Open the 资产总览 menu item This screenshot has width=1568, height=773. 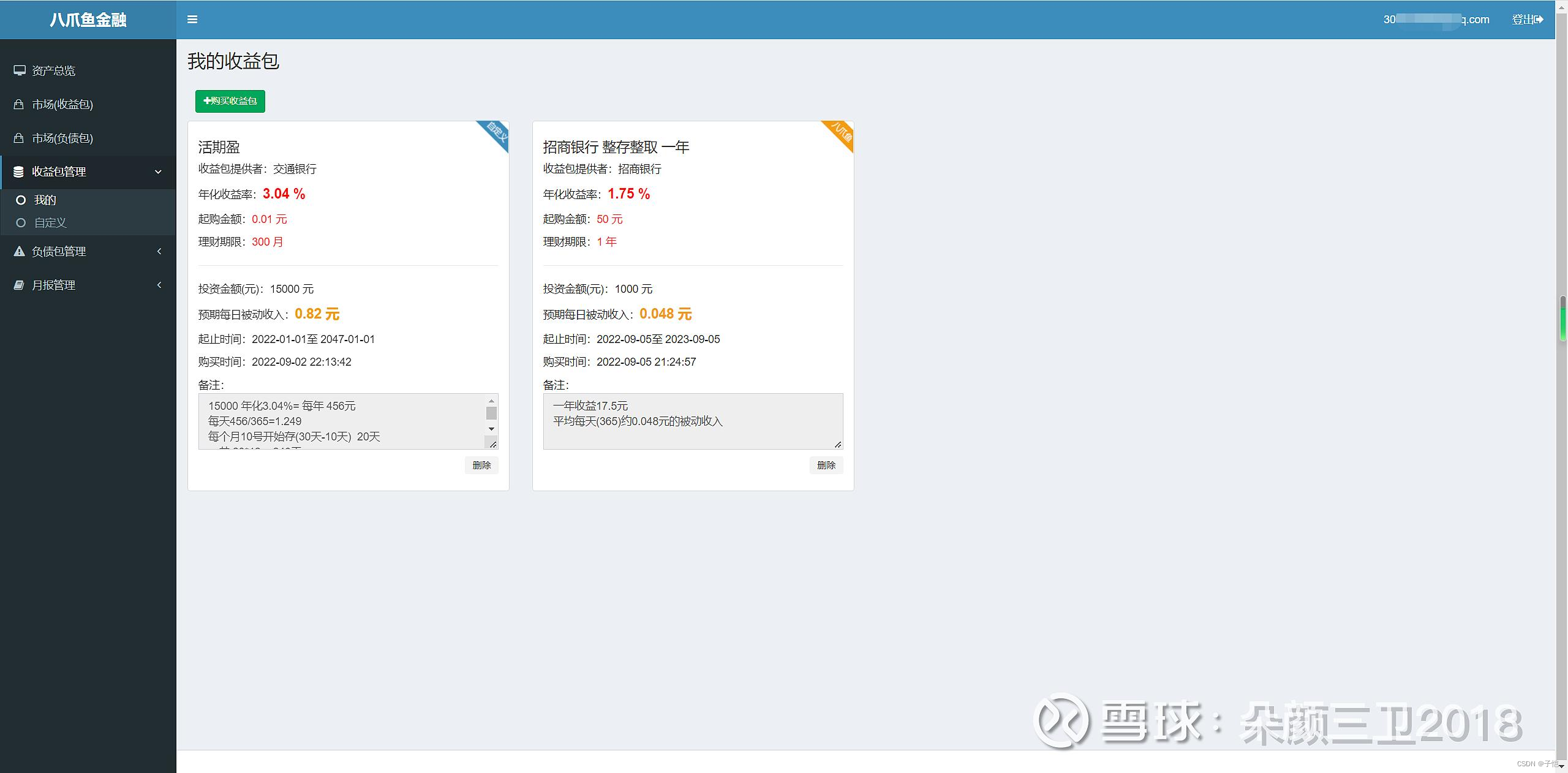[54, 70]
